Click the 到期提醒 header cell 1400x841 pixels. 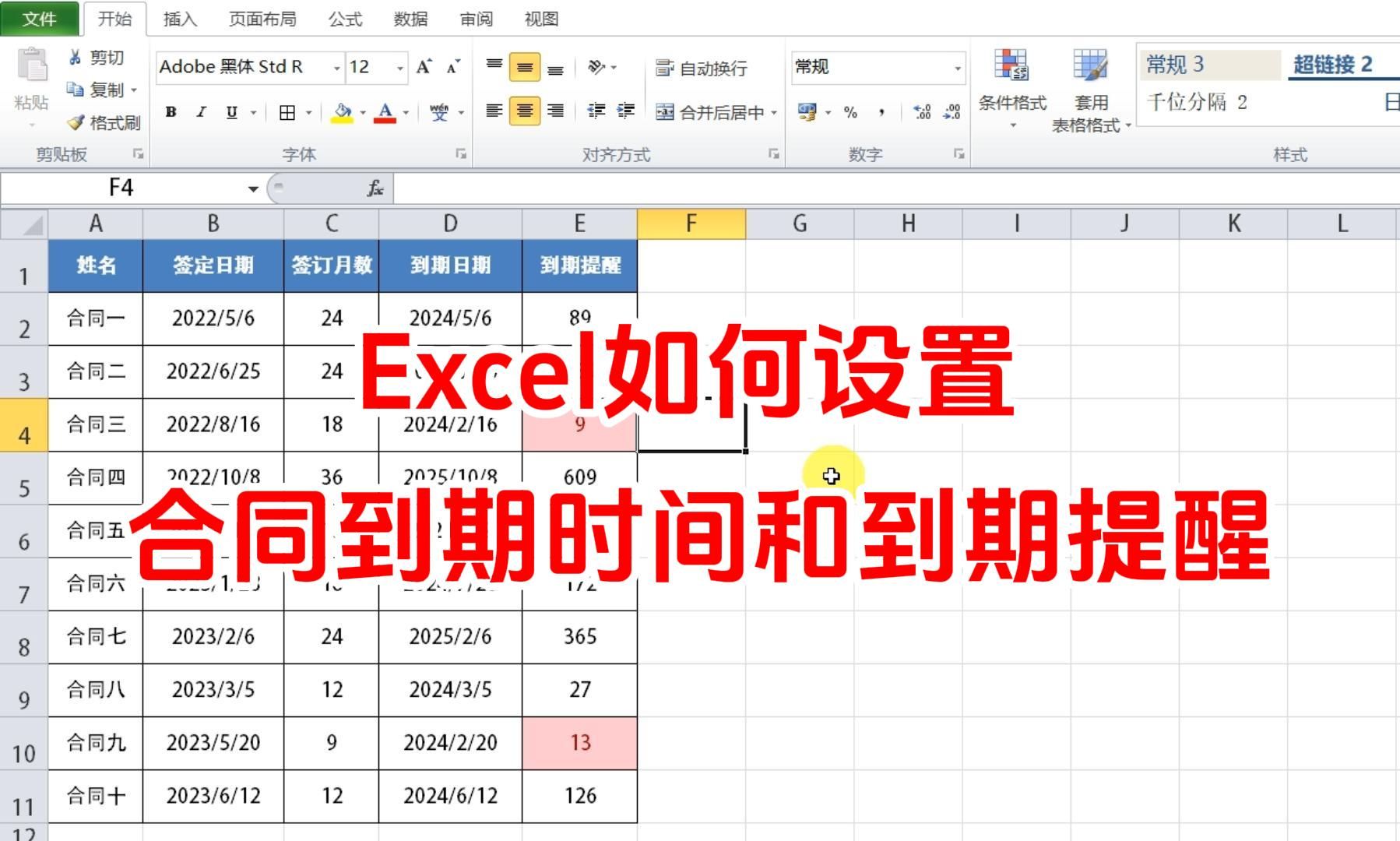pyautogui.click(x=580, y=266)
